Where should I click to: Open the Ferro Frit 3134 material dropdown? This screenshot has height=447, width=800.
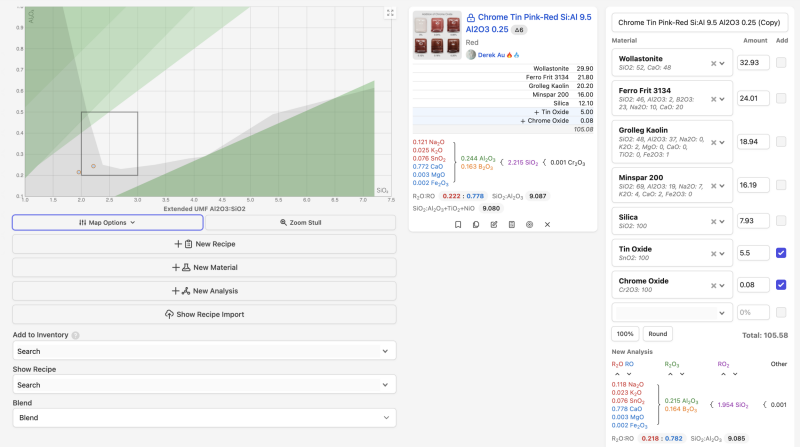(x=725, y=100)
